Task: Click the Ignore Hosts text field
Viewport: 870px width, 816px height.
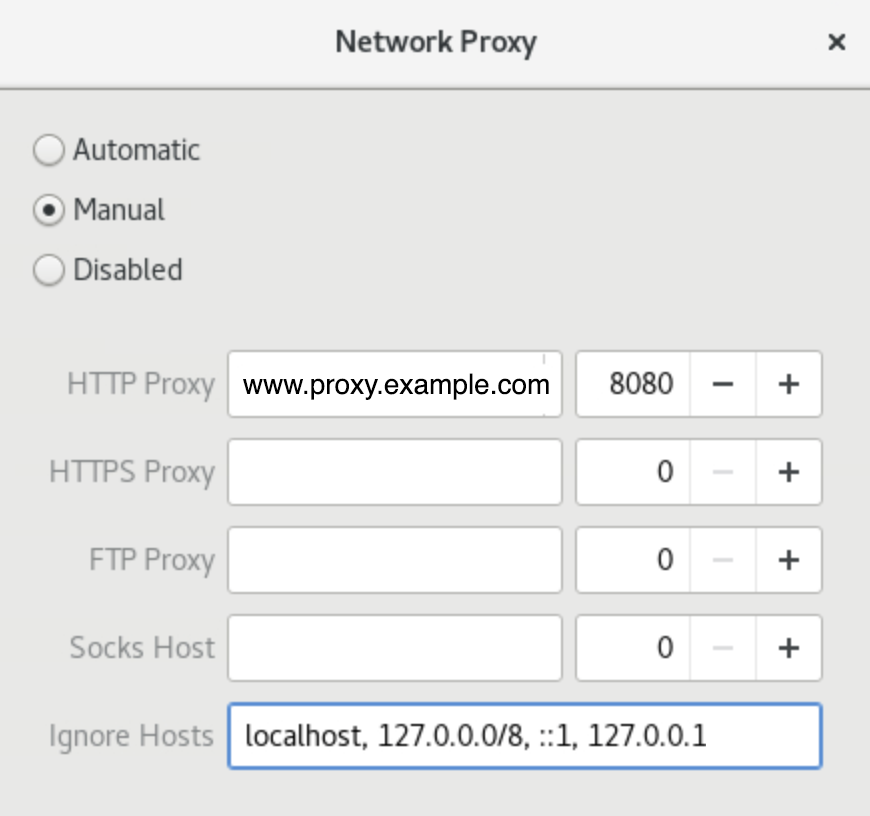Action: coord(524,737)
